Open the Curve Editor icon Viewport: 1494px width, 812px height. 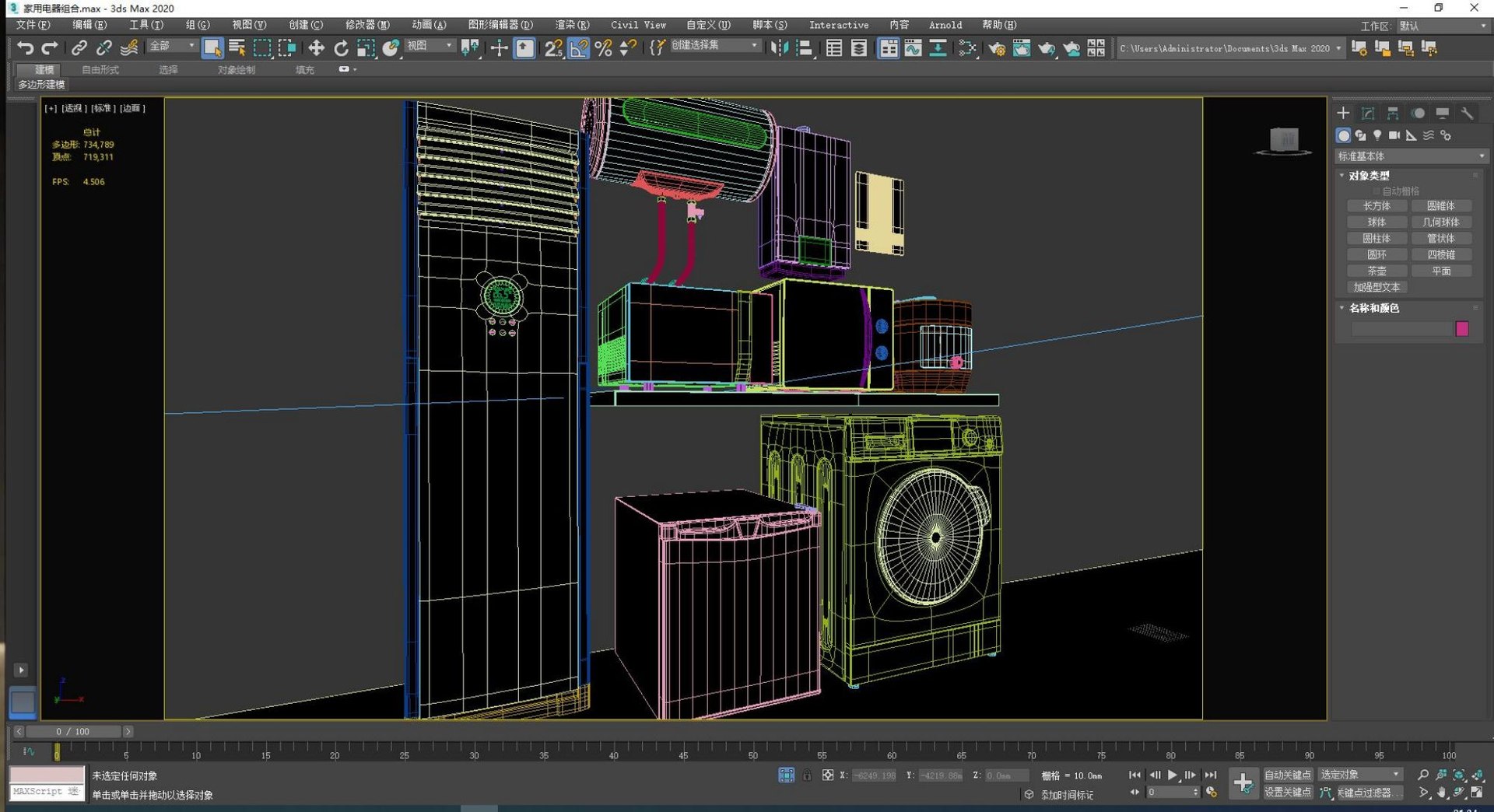[x=913, y=48]
